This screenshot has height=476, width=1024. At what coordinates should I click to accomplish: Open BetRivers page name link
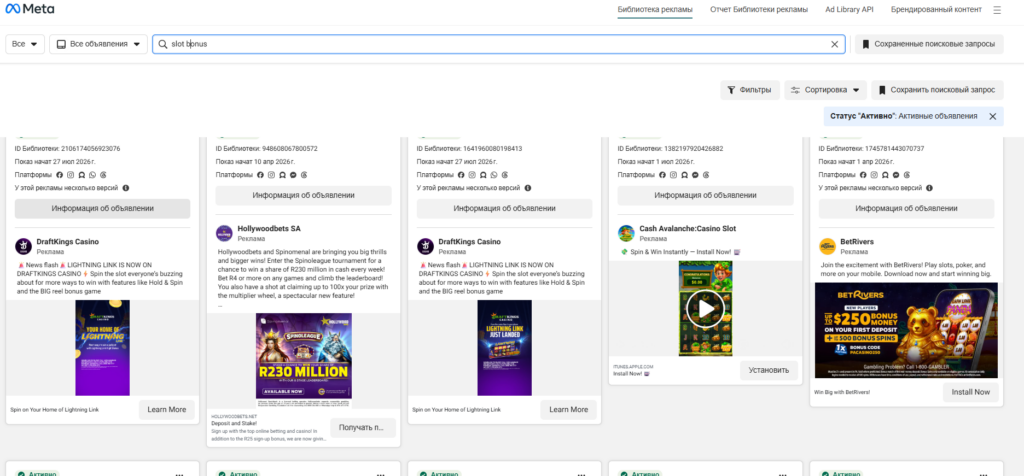tap(857, 242)
